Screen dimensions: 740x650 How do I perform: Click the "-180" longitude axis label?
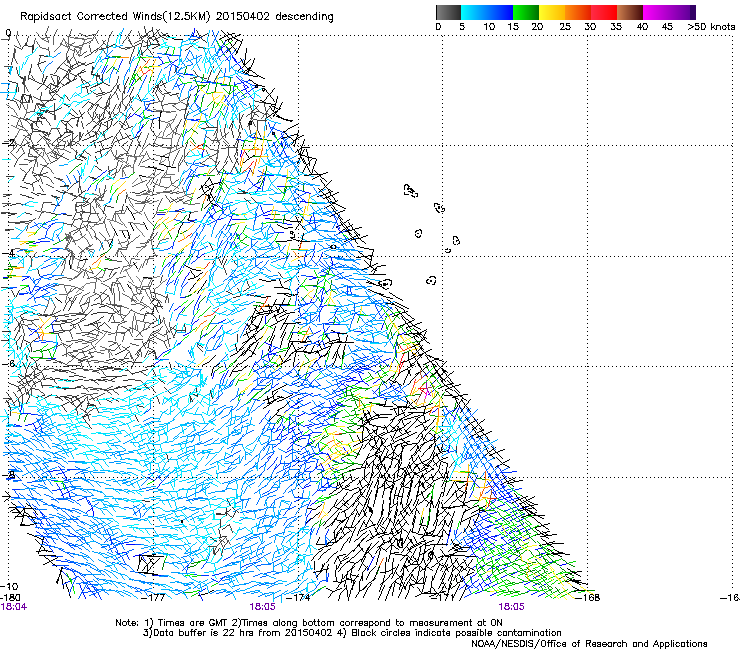10,597
